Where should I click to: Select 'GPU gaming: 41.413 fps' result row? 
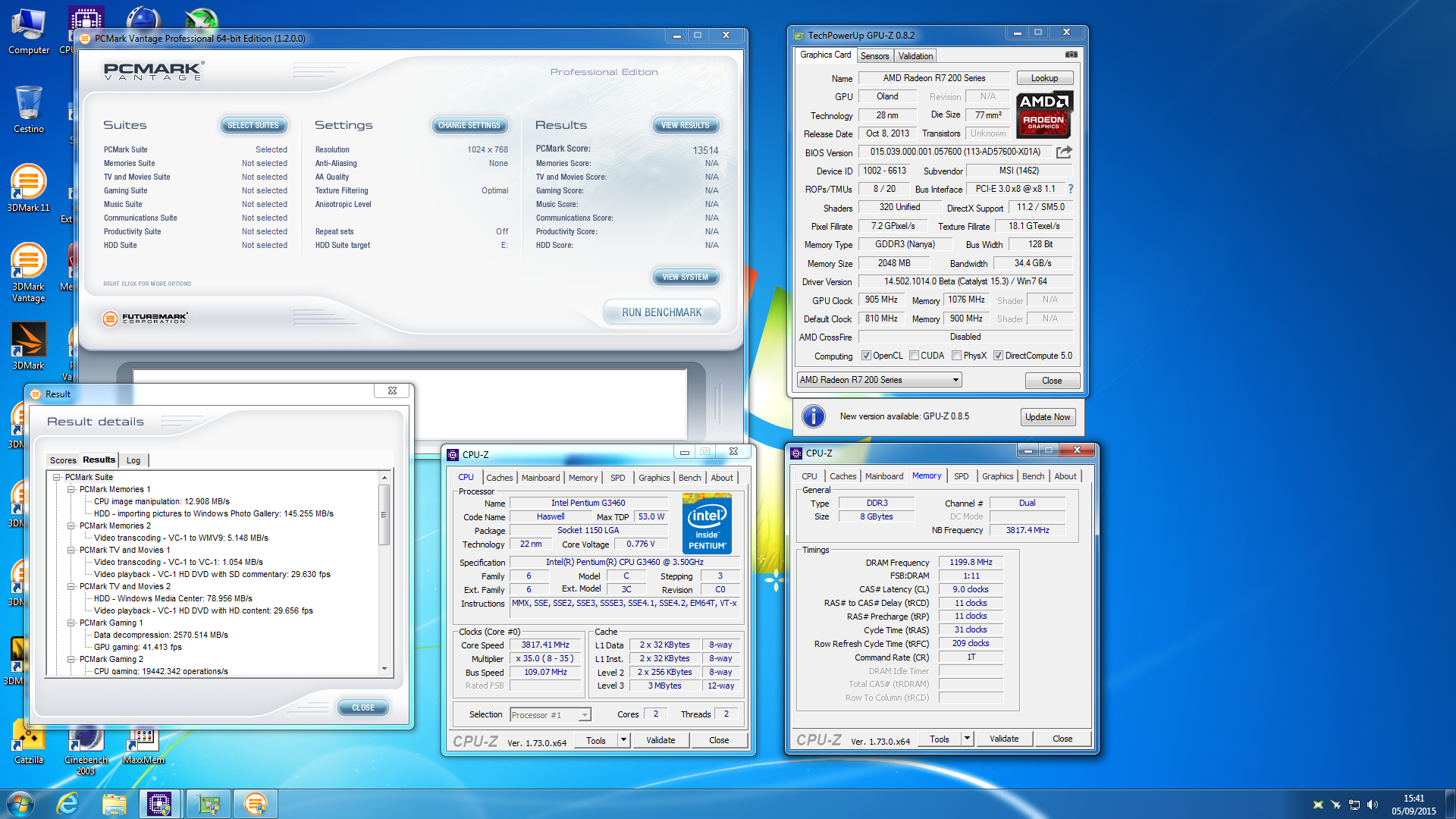(x=138, y=647)
